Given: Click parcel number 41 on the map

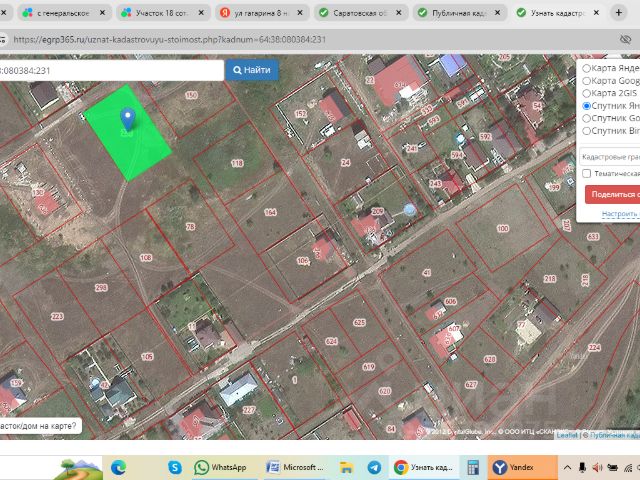Looking at the screenshot, I should (427, 273).
